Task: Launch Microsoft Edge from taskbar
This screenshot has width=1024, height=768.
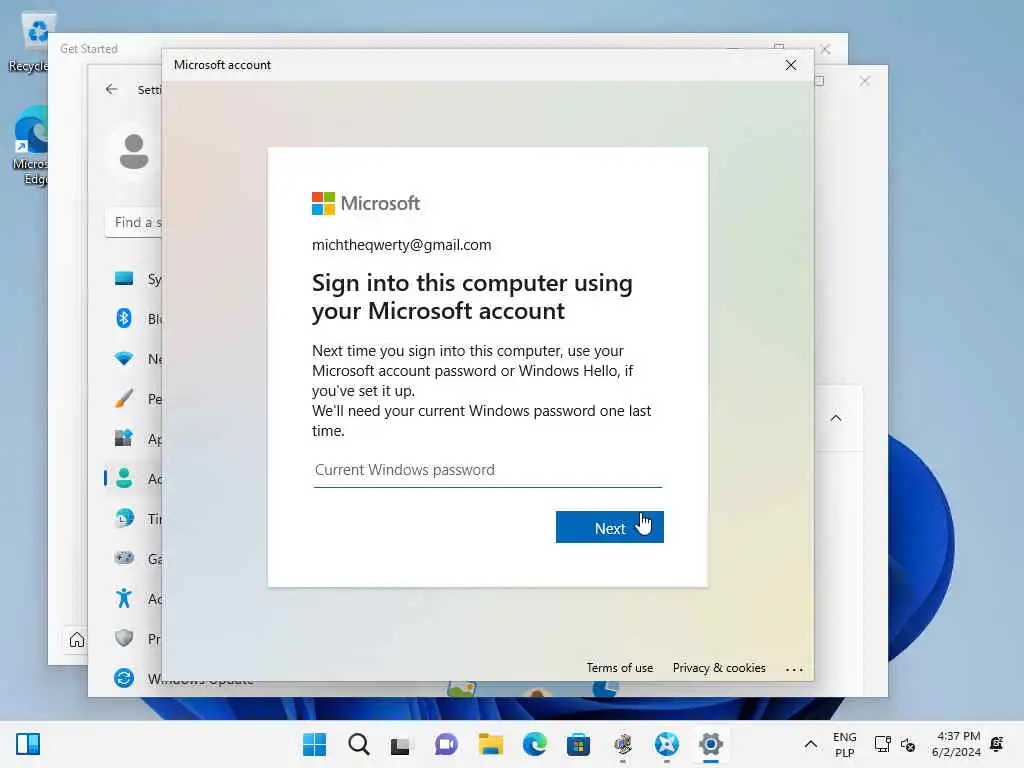Action: click(534, 744)
